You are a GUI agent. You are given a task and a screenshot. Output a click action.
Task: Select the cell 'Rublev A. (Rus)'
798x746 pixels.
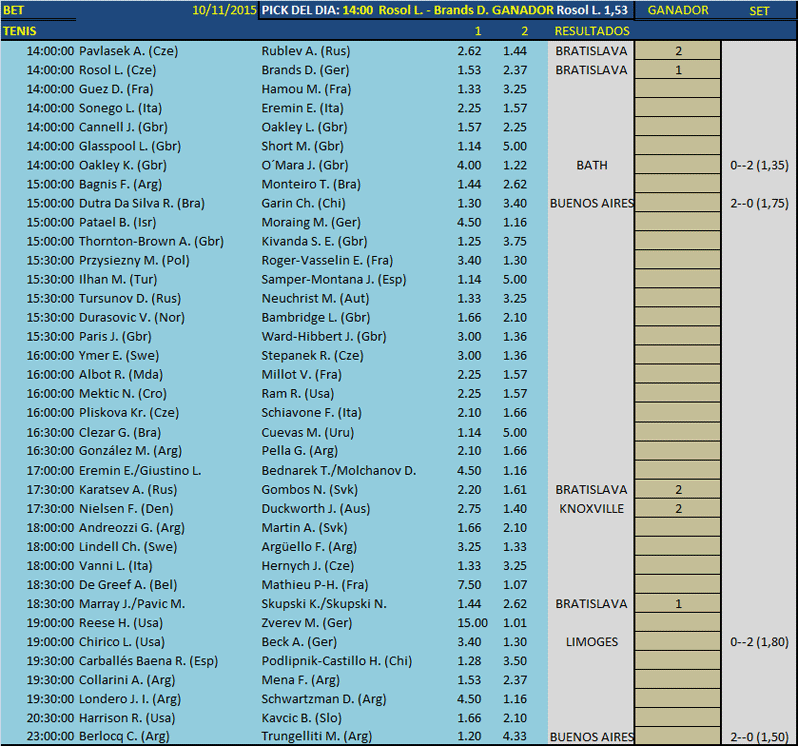coord(306,51)
